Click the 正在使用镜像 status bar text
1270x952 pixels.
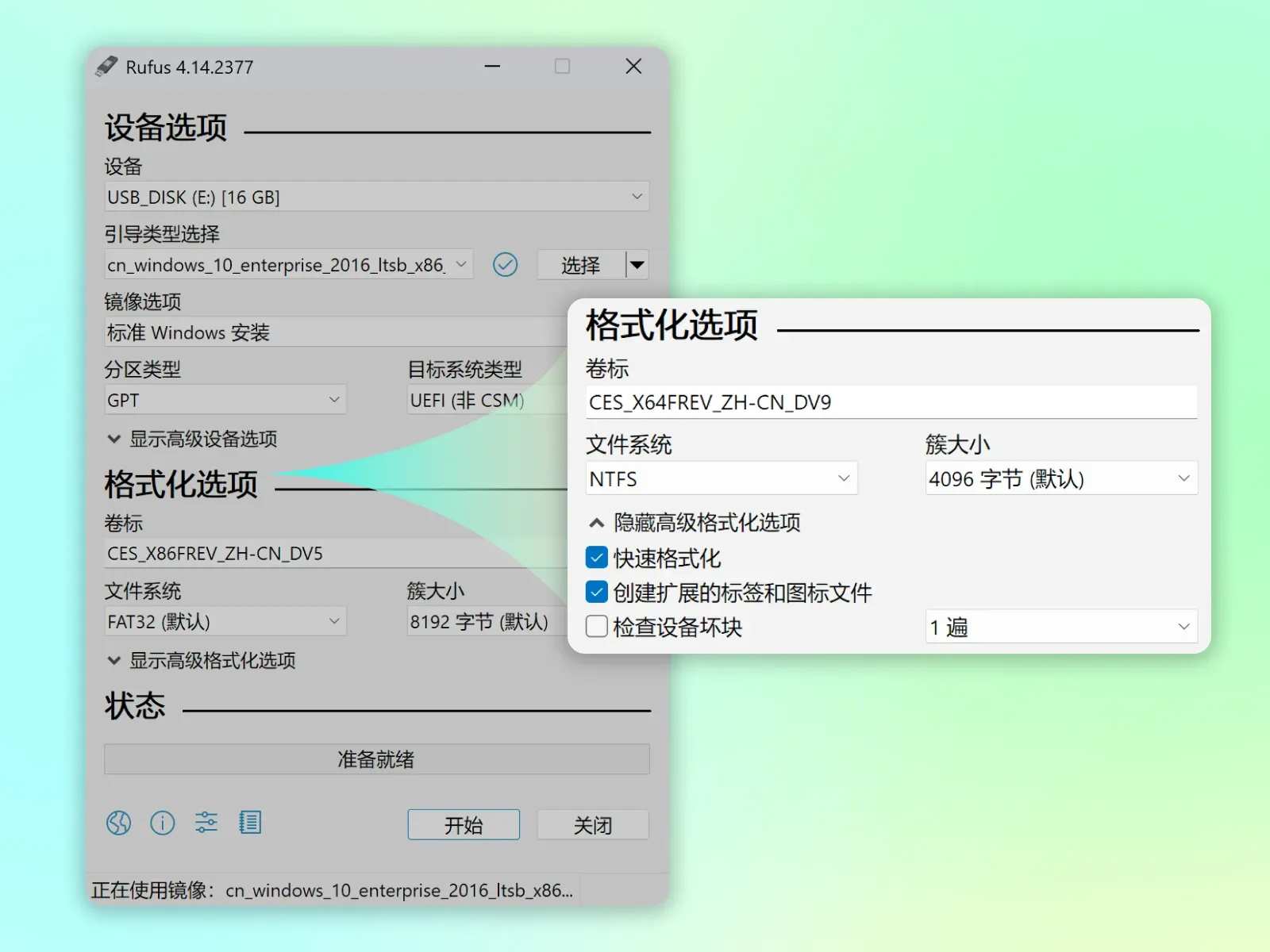332,890
